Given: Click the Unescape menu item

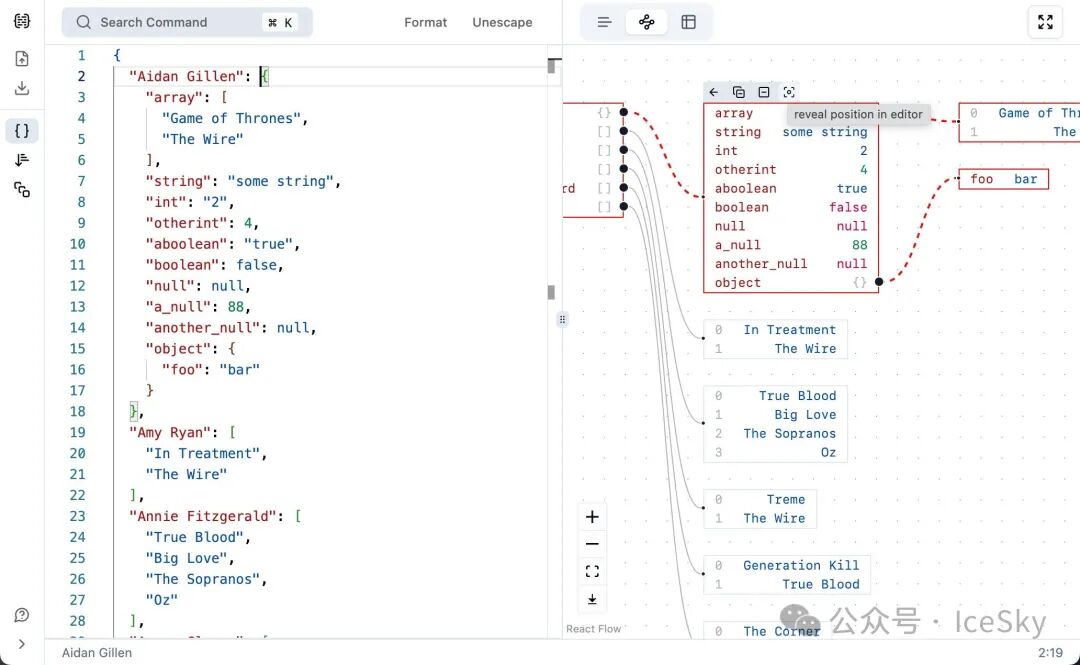Looking at the screenshot, I should coord(502,22).
